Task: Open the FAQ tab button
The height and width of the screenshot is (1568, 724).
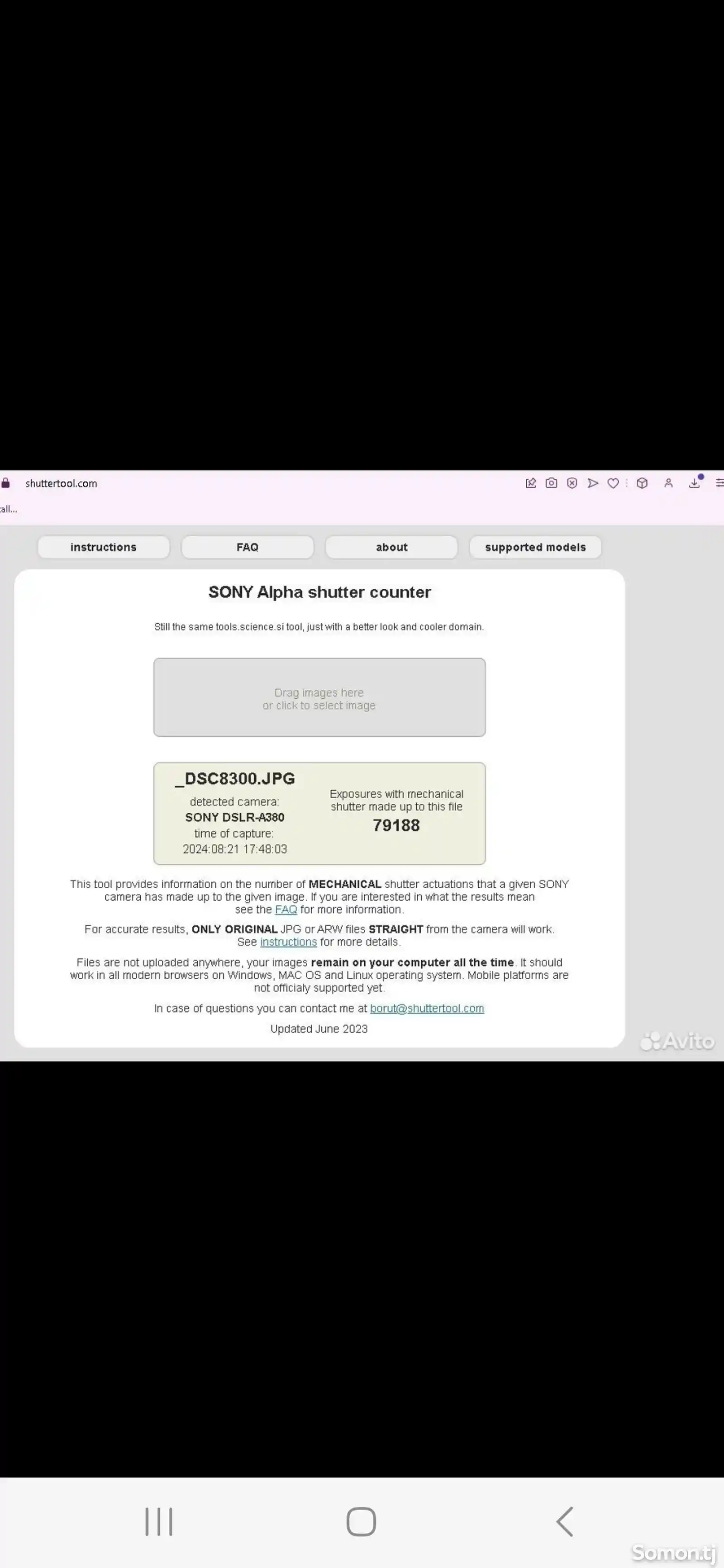Action: (247, 547)
